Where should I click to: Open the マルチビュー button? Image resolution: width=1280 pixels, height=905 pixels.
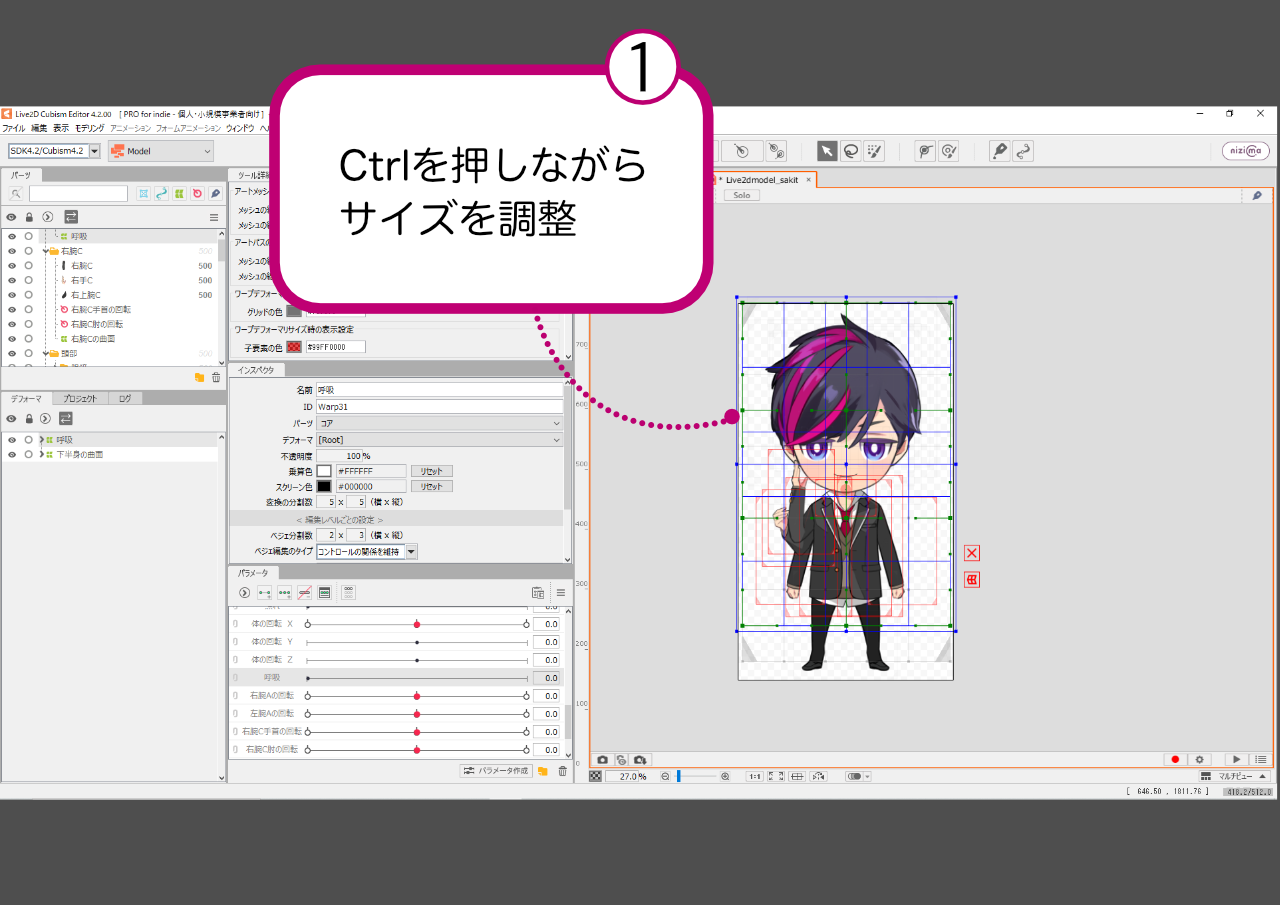(1234, 776)
